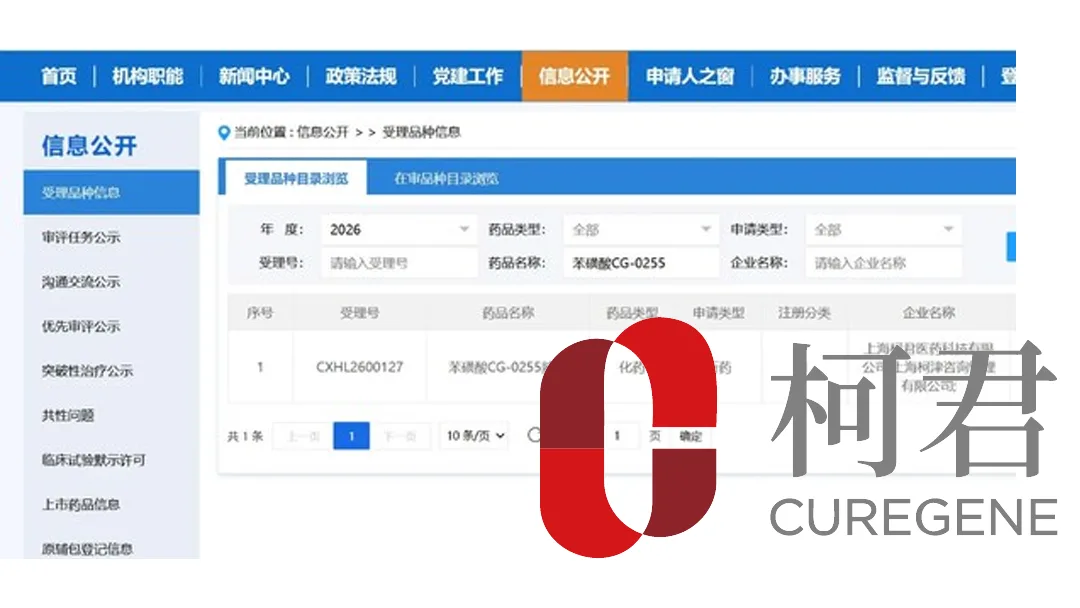Switch to the 受理品种目录浏览 tab
1080x608 pixels.
(296, 178)
